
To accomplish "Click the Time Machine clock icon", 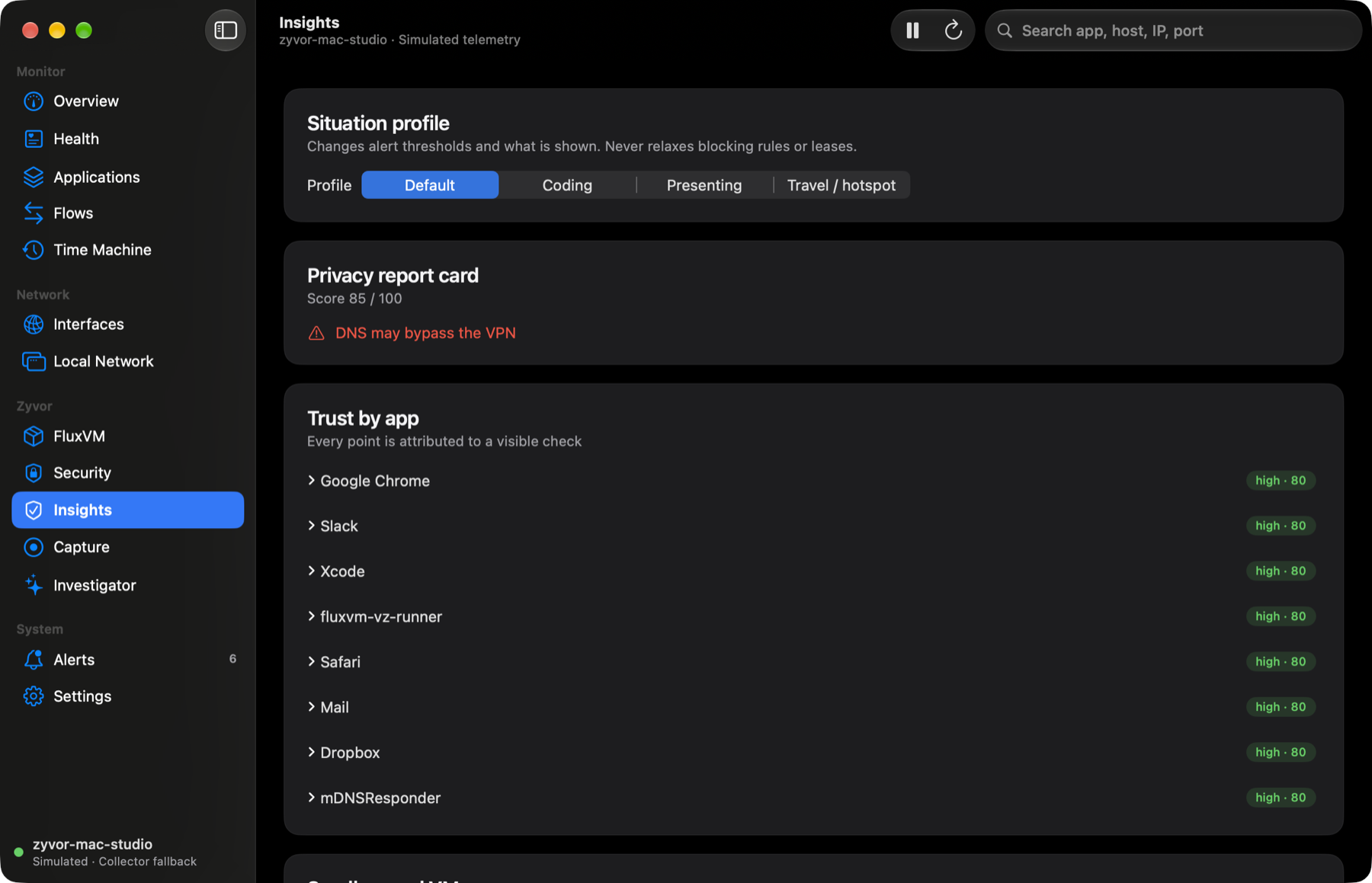I will click(34, 250).
